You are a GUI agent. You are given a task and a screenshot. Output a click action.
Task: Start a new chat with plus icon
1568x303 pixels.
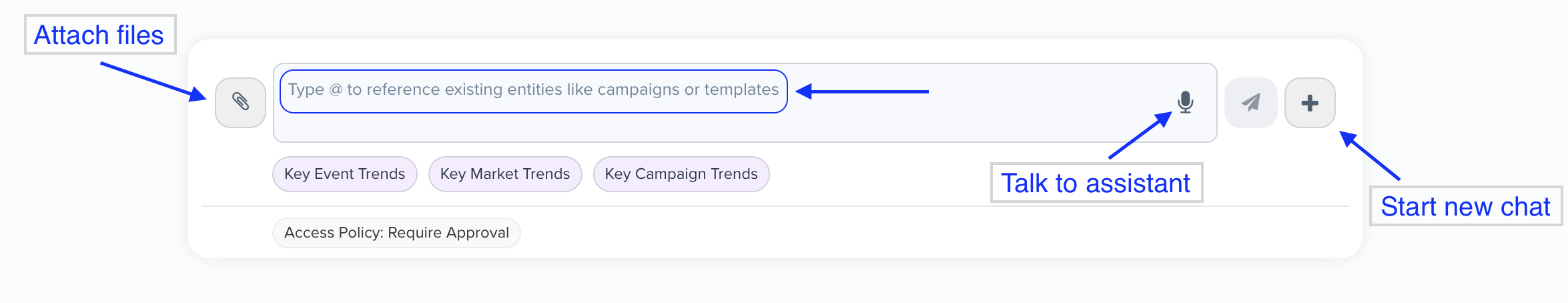tap(1309, 103)
